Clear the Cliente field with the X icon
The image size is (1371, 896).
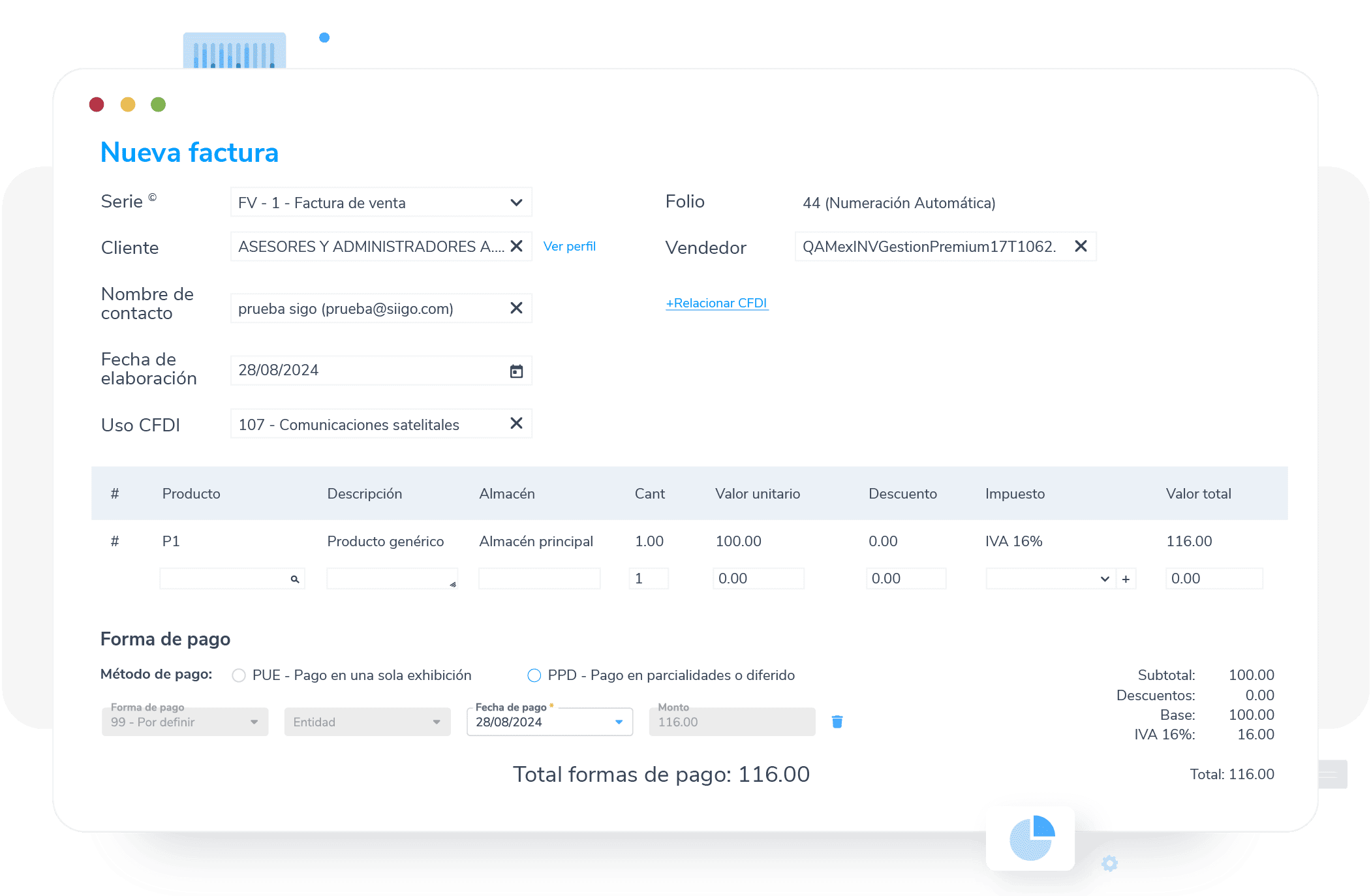tap(516, 246)
